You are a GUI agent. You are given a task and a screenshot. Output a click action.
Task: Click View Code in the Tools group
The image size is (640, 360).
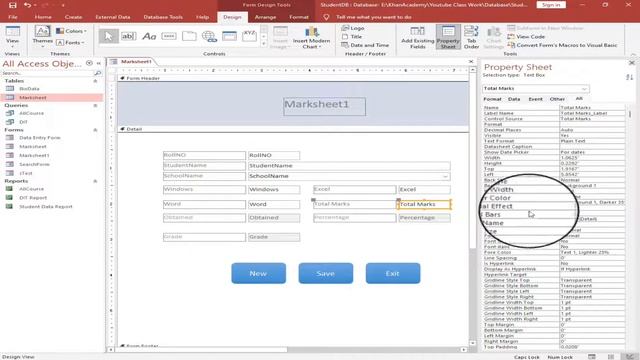pos(526,37)
